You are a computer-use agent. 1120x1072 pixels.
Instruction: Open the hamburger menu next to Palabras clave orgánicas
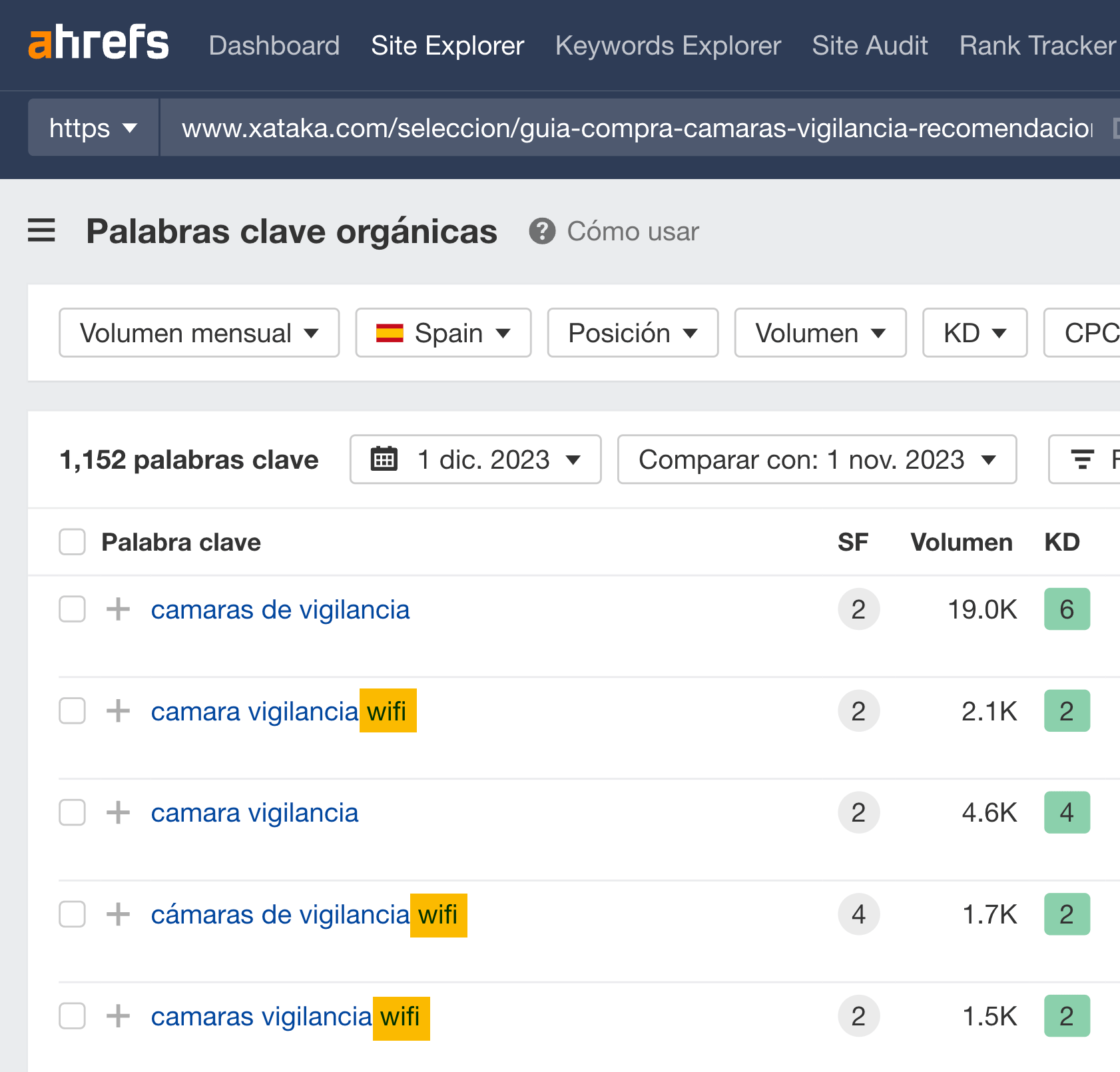41,231
